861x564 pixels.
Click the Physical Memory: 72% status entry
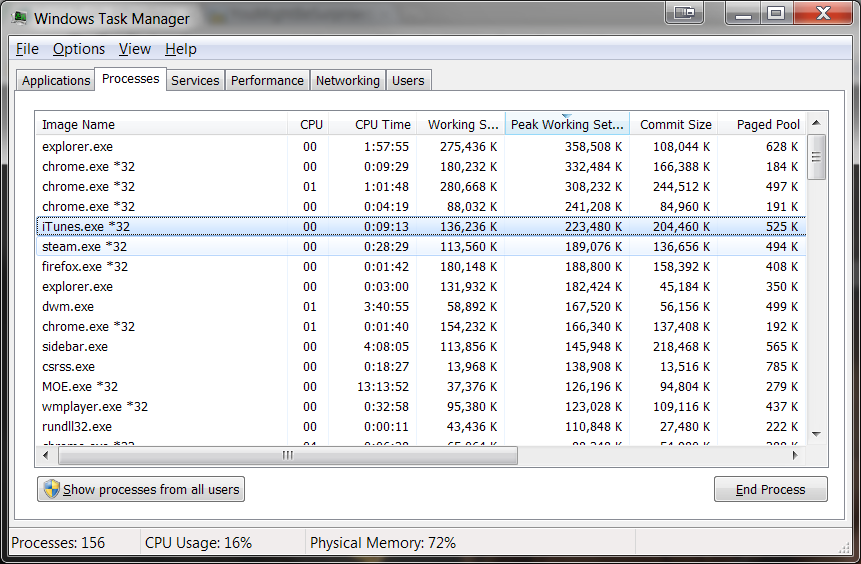click(x=383, y=543)
